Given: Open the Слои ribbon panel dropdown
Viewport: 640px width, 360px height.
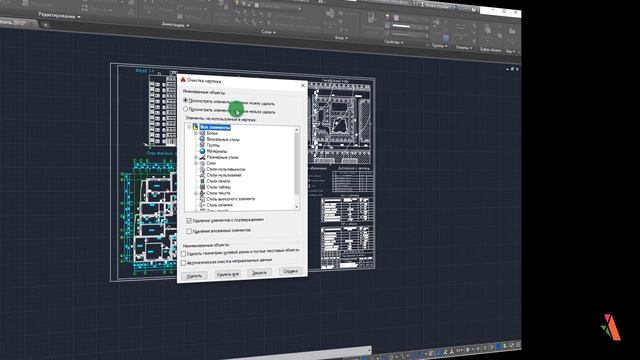Looking at the screenshot, I should [268, 32].
